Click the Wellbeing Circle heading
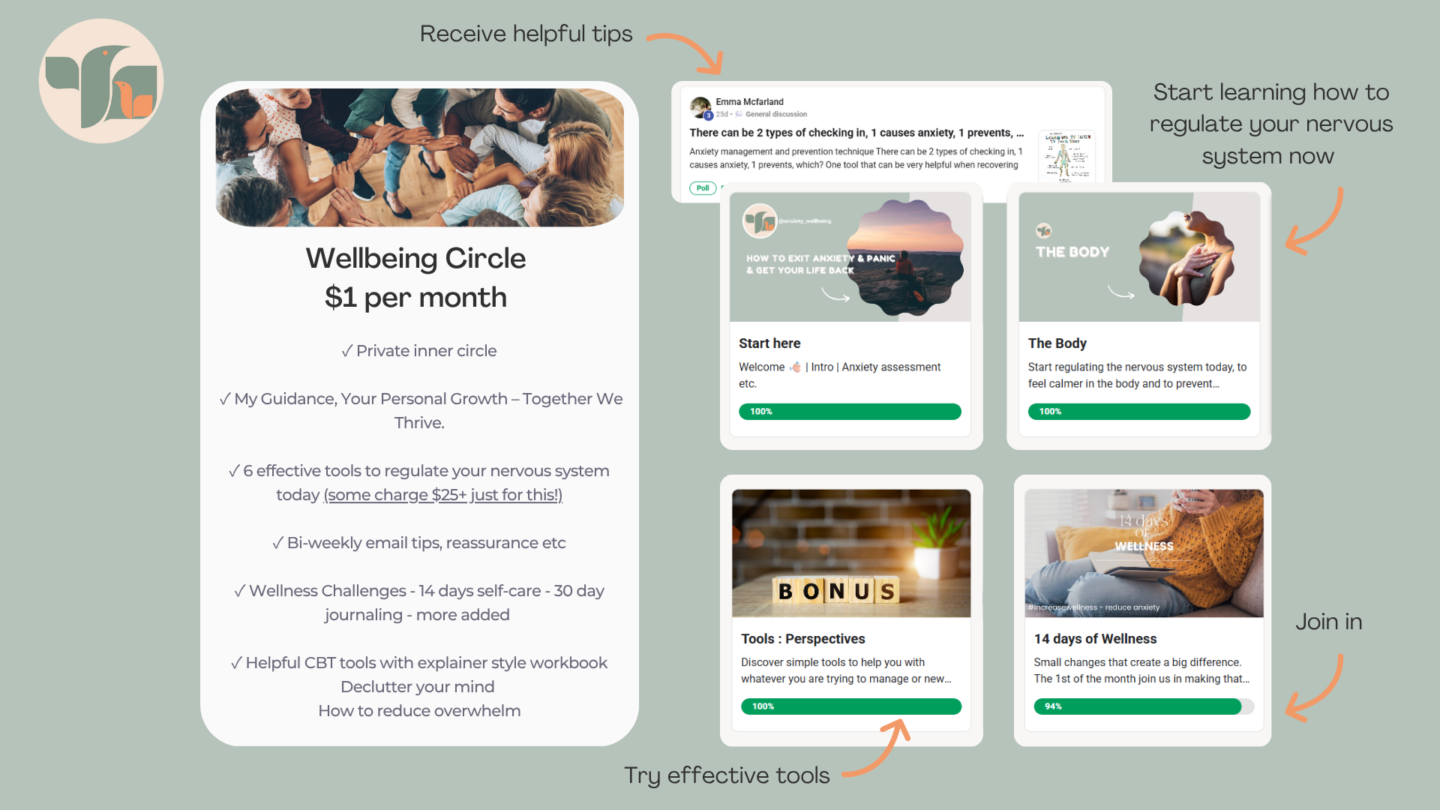The height and width of the screenshot is (810, 1440). click(416, 258)
